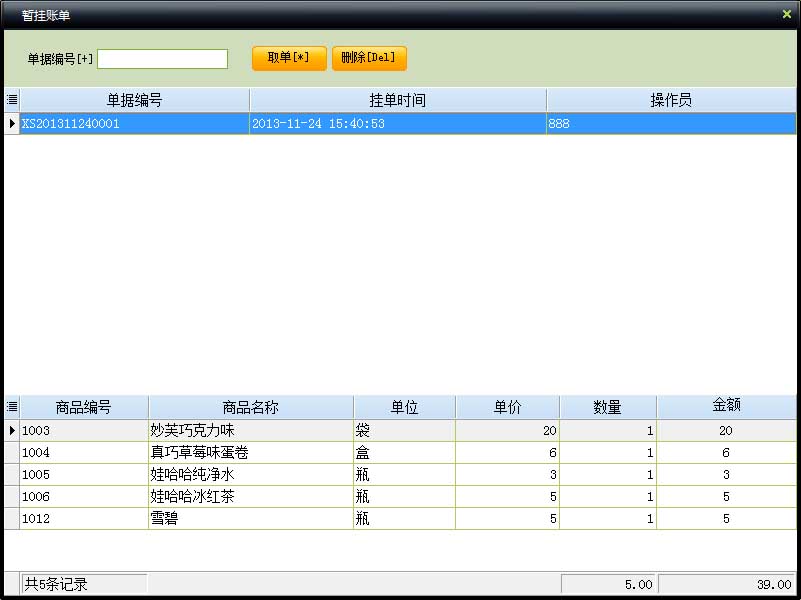This screenshot has height=600, width=801.
Task: Click unit cell 盒 in row 1004
Action: click(404, 452)
